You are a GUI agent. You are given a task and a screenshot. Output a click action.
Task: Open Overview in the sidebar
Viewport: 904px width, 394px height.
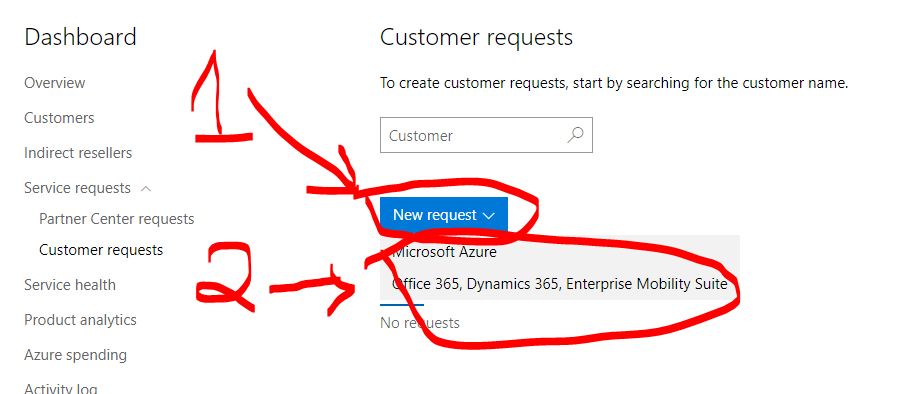55,82
